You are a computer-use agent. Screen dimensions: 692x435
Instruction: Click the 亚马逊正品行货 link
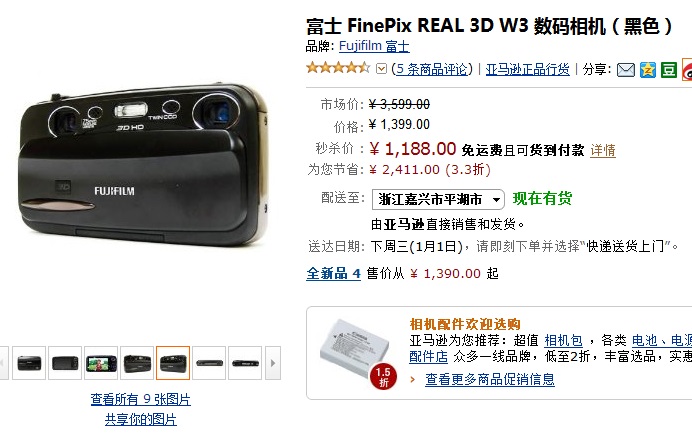pos(527,69)
